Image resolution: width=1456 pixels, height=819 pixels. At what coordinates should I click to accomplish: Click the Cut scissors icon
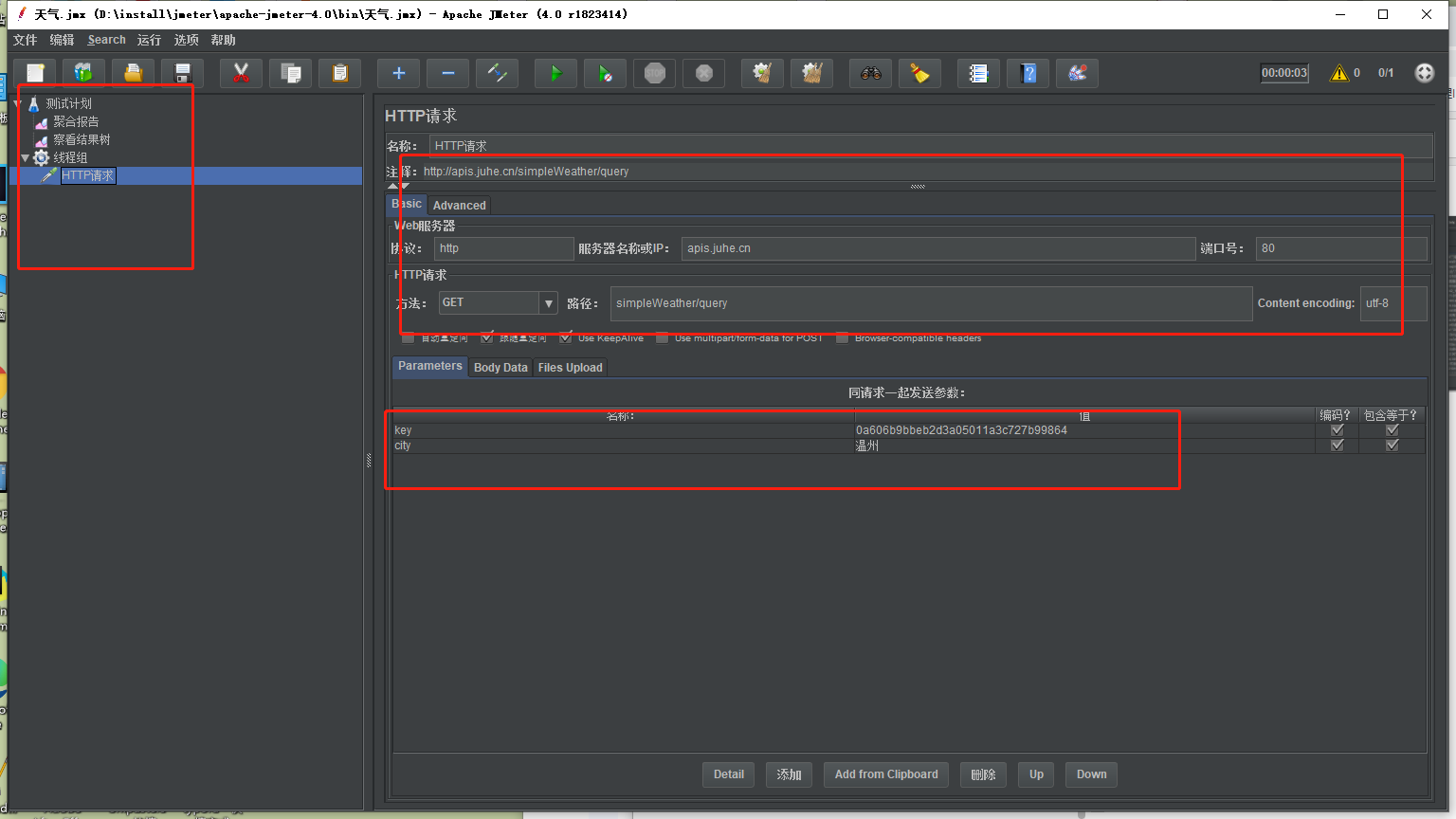tap(241, 73)
